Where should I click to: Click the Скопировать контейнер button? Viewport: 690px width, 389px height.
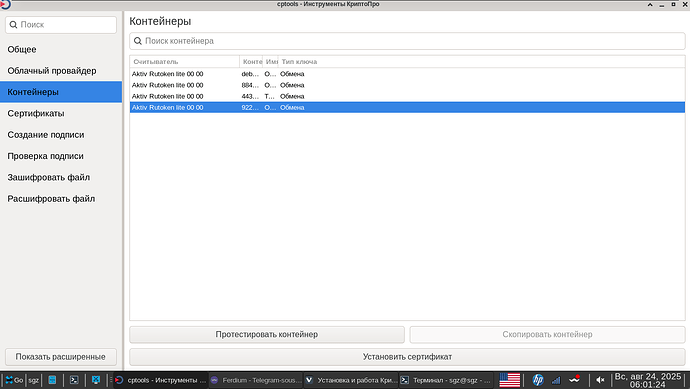pos(547,334)
